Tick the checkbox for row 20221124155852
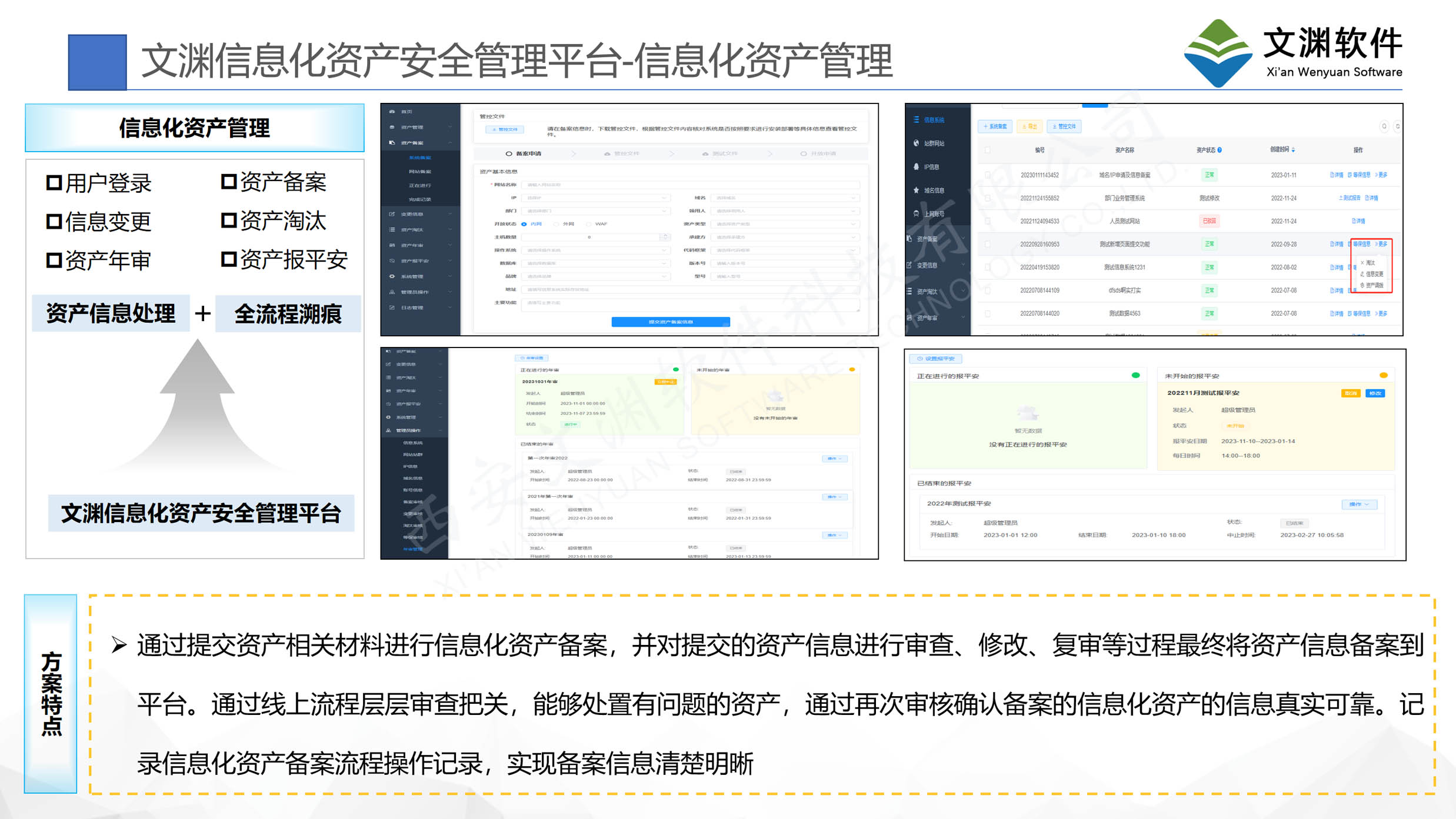 point(988,198)
